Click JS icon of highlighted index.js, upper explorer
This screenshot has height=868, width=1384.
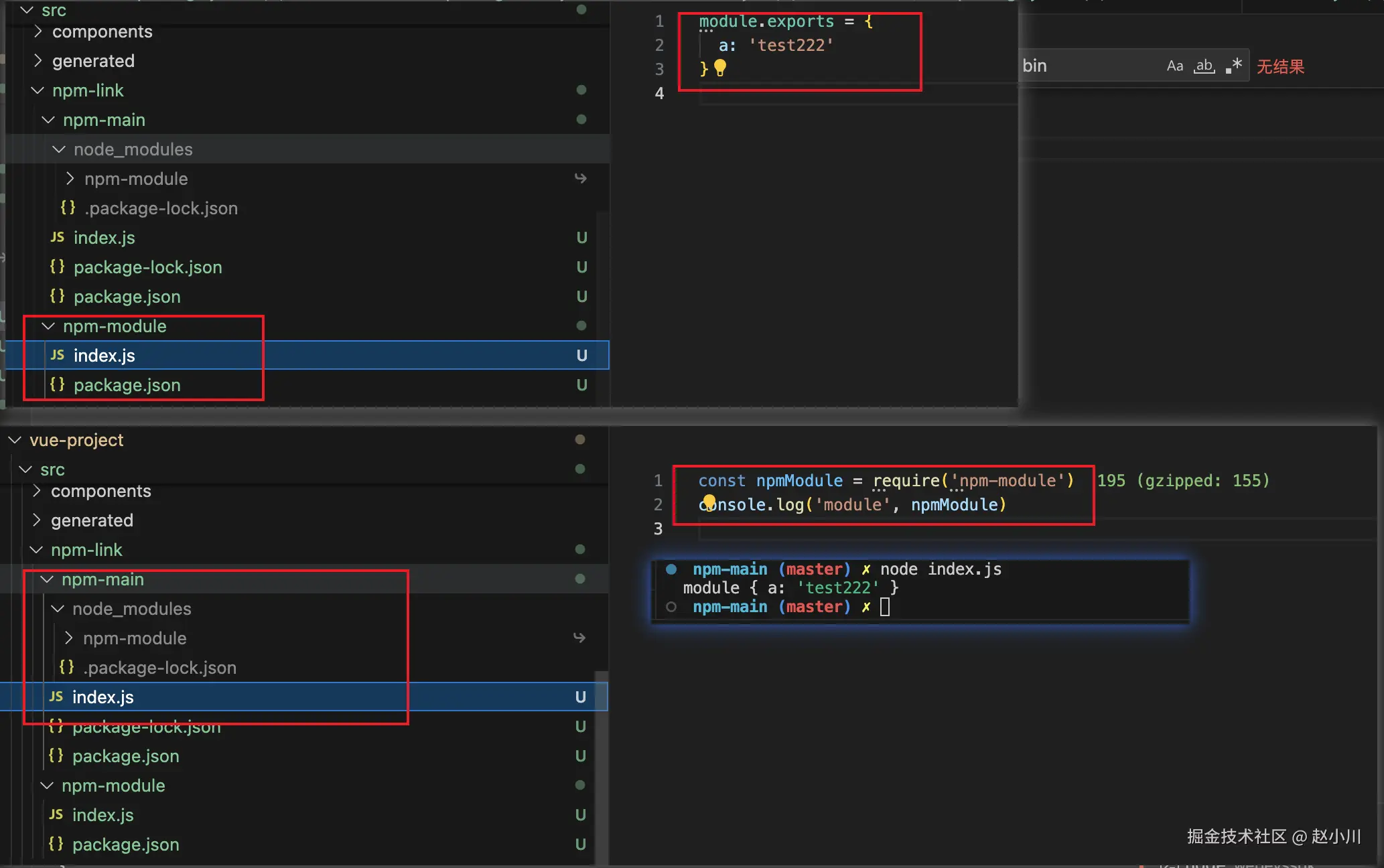(x=58, y=355)
